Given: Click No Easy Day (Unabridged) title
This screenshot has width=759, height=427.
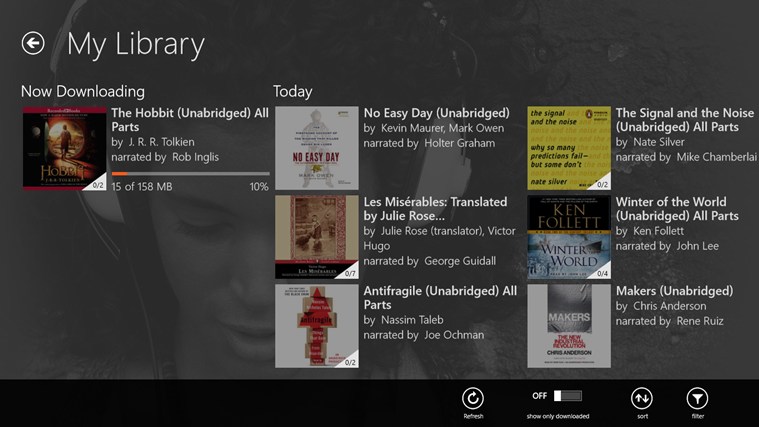Looking at the screenshot, I should 436,113.
